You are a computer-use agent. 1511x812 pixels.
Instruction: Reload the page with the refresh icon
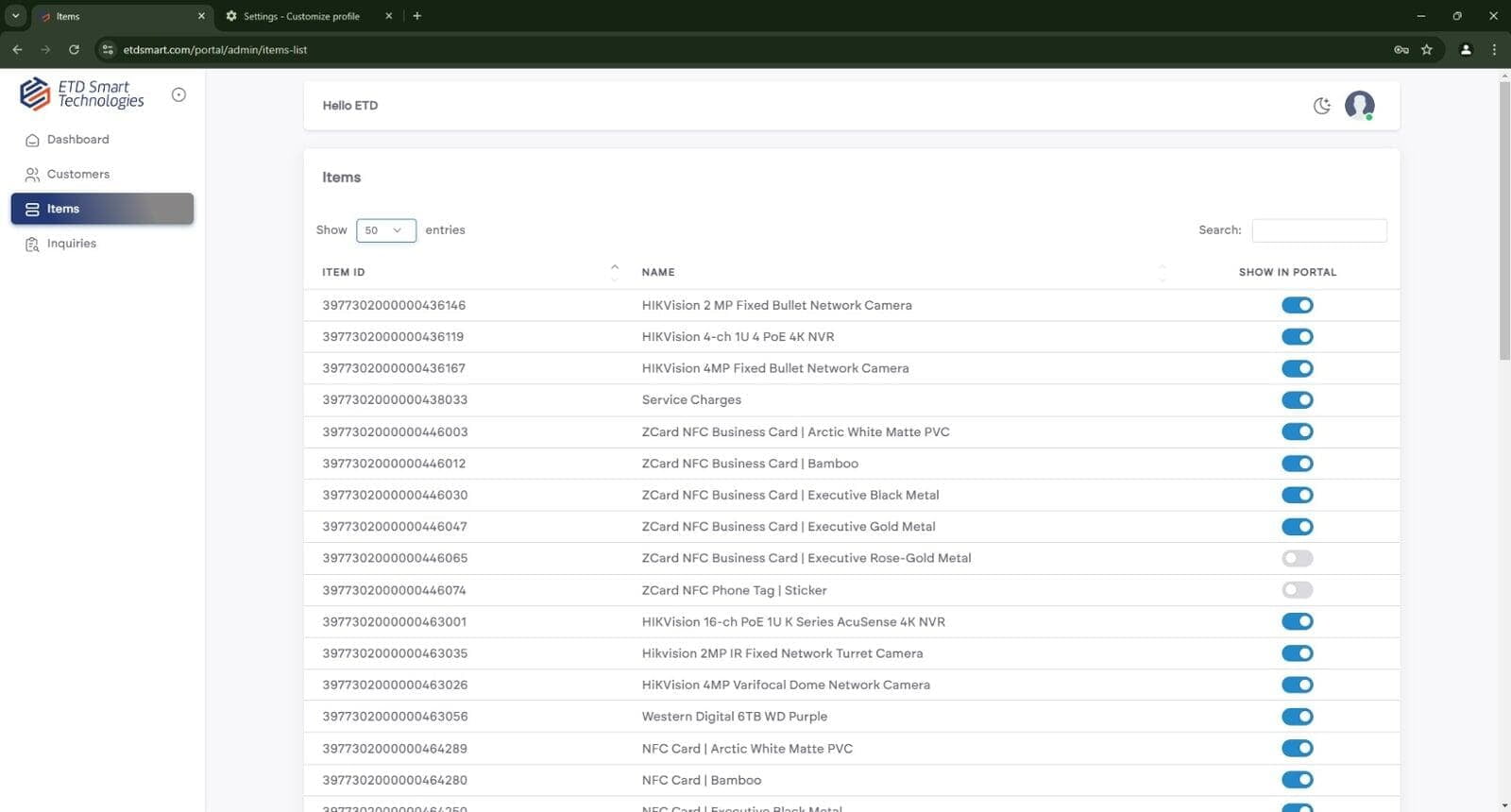click(x=74, y=49)
